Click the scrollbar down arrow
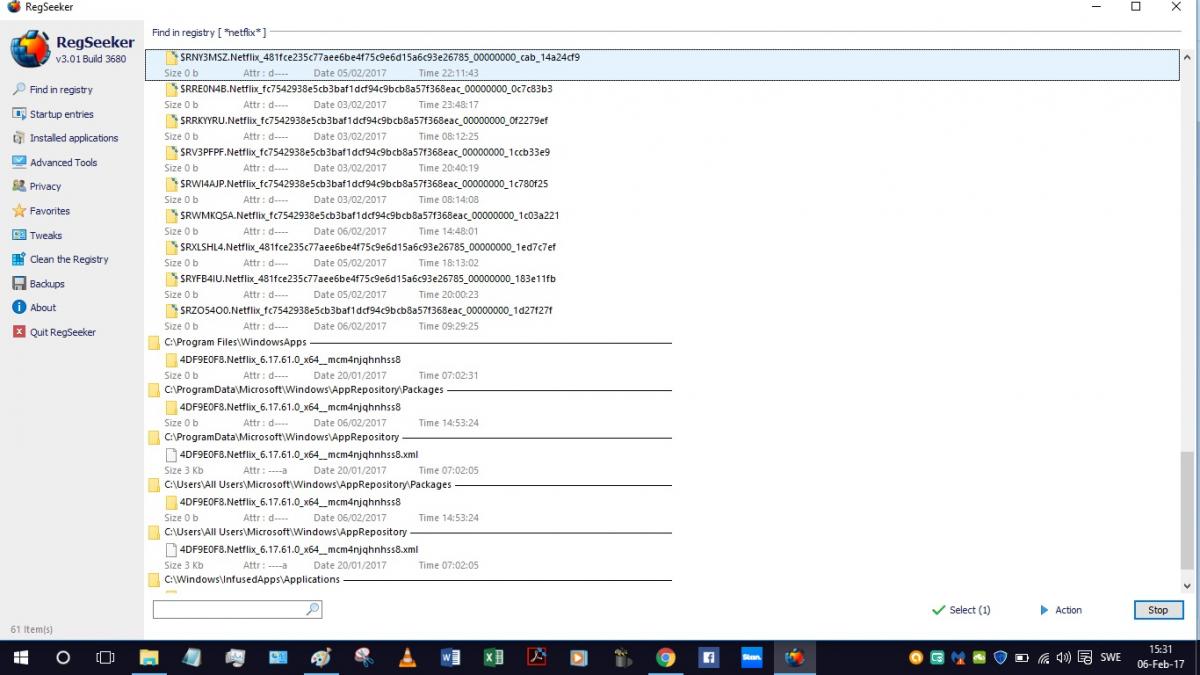Viewport: 1200px width, 675px height. pos(1187,586)
